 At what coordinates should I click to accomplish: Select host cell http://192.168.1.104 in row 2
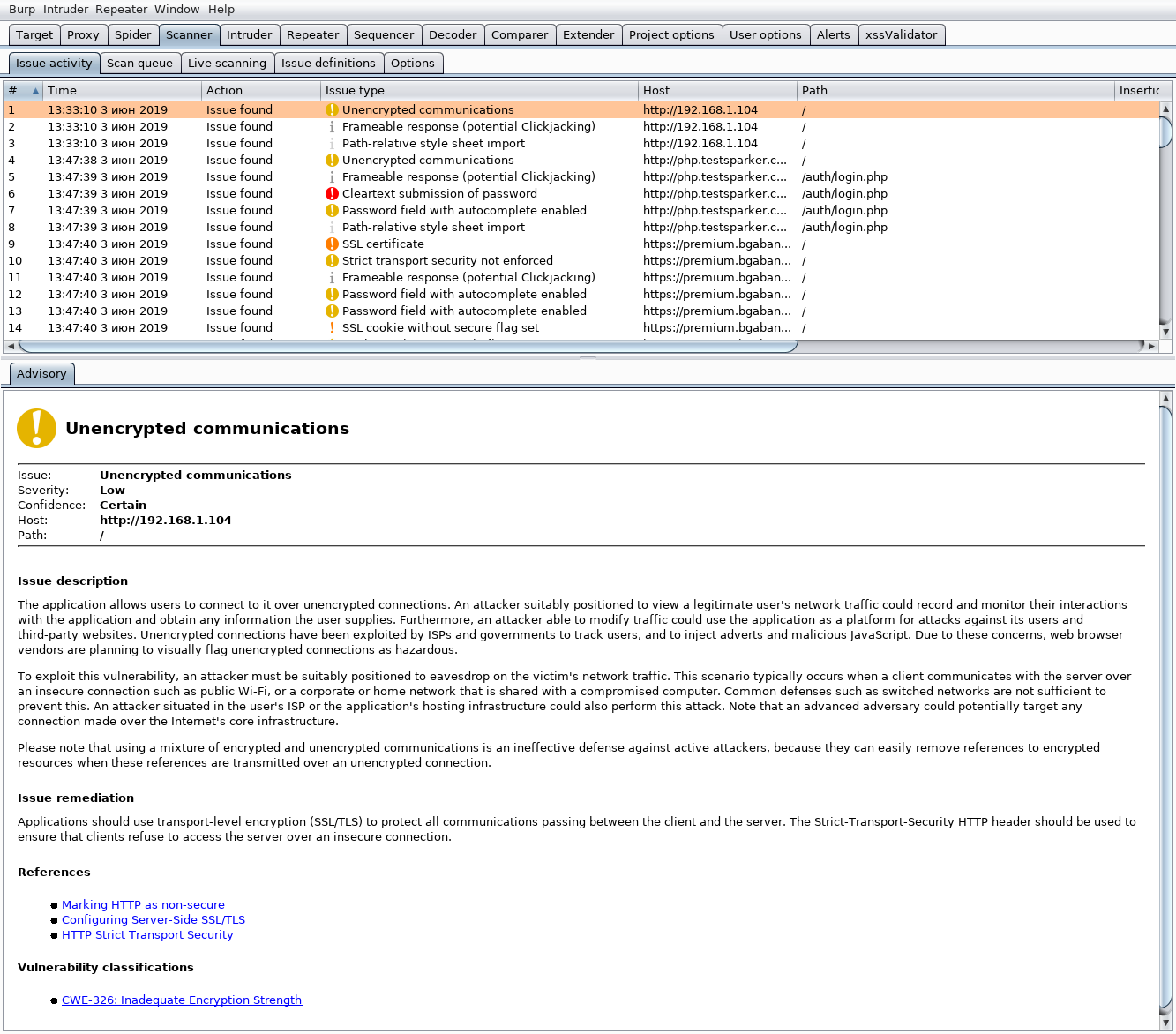pos(700,127)
